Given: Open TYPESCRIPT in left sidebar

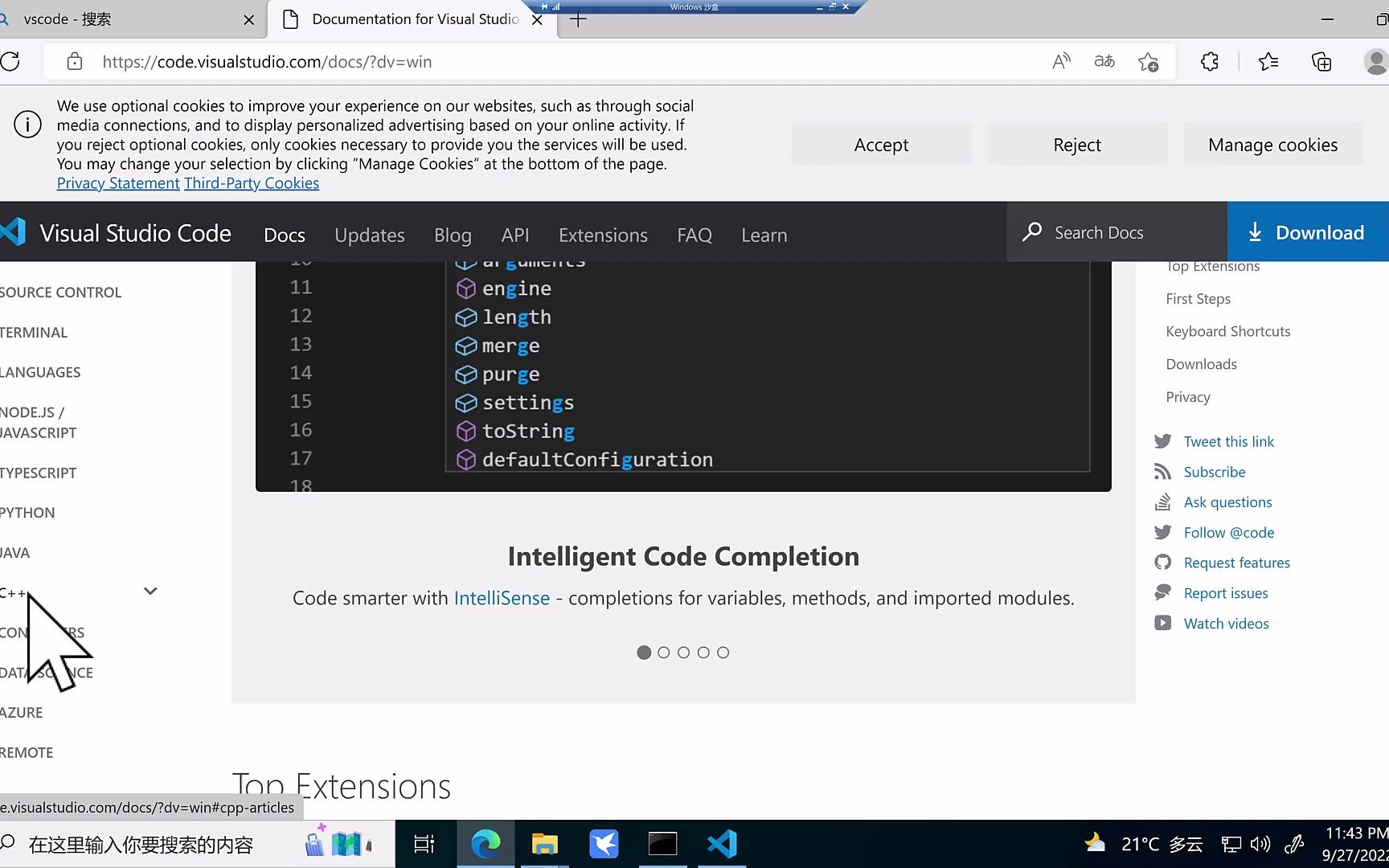Looking at the screenshot, I should (38, 473).
